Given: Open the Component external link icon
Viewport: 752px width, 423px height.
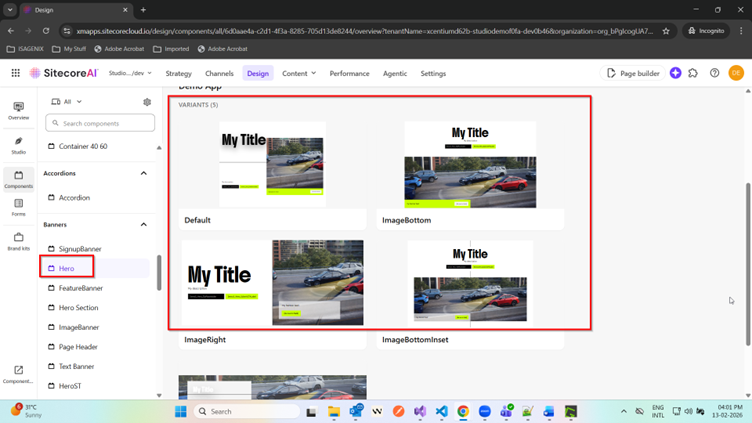Looking at the screenshot, I should pyautogui.click(x=18, y=374).
